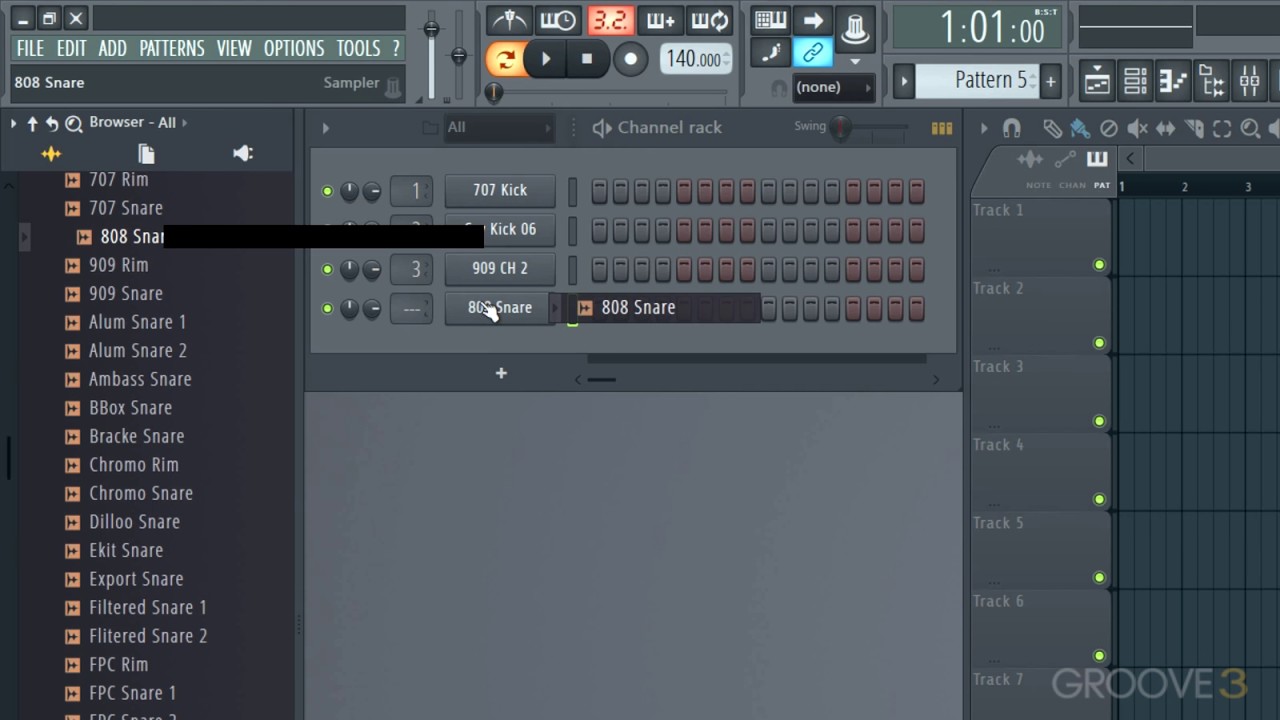Open the All channel filter dropdown
The height and width of the screenshot is (720, 1280).
pyautogui.click(x=499, y=128)
